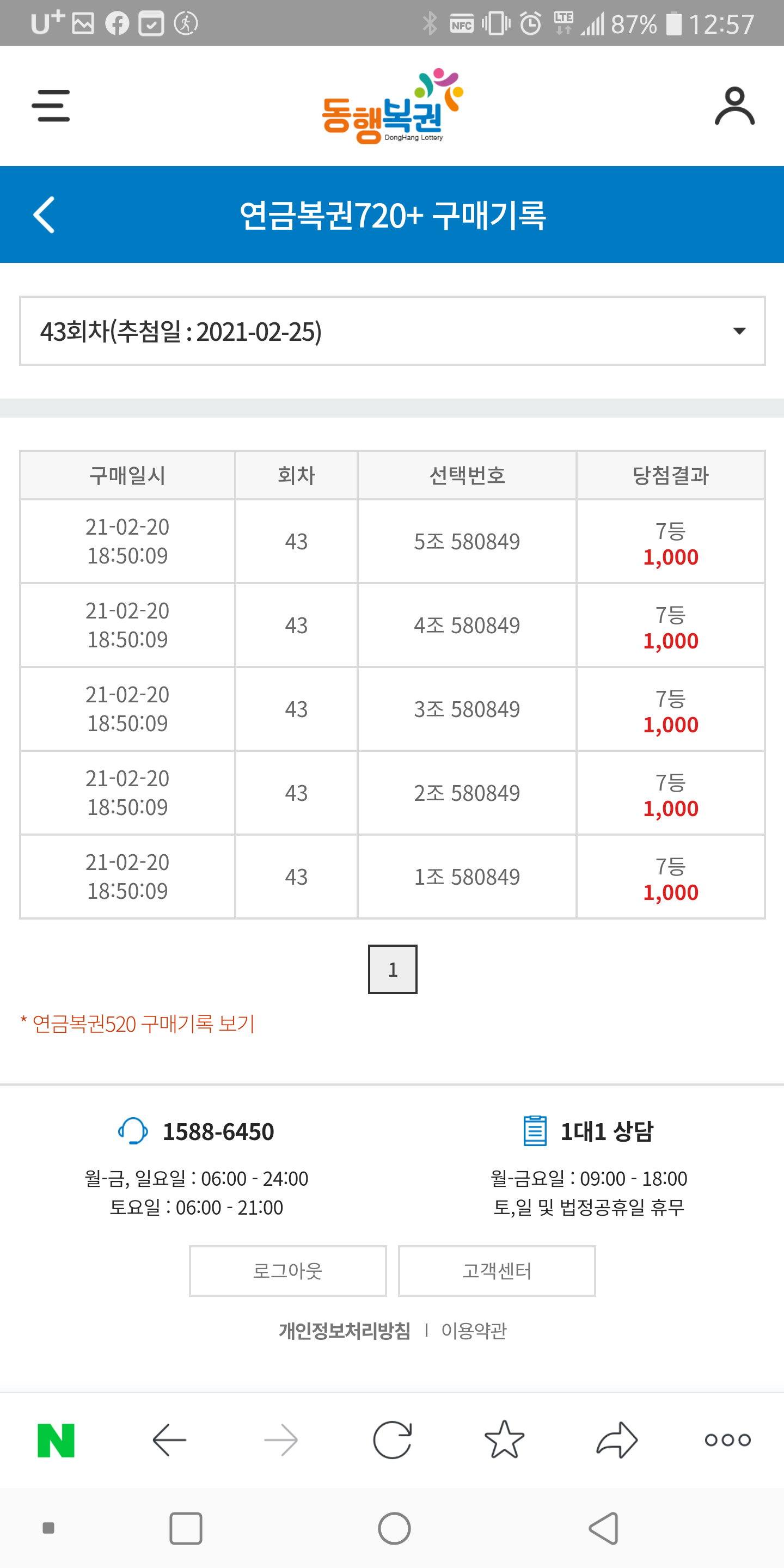Viewport: 784px width, 1568px height.
Task: Reload the page with refresh icon
Action: pyautogui.click(x=392, y=1440)
